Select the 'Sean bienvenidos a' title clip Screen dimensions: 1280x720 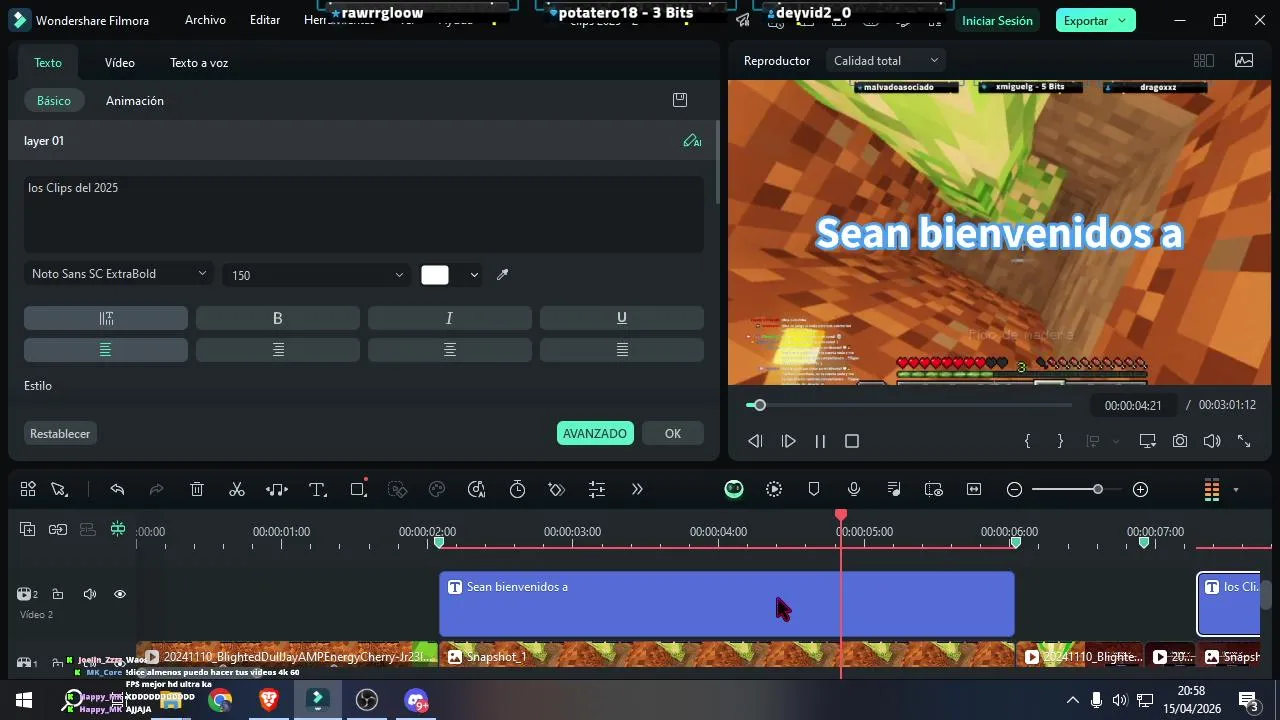pos(727,604)
